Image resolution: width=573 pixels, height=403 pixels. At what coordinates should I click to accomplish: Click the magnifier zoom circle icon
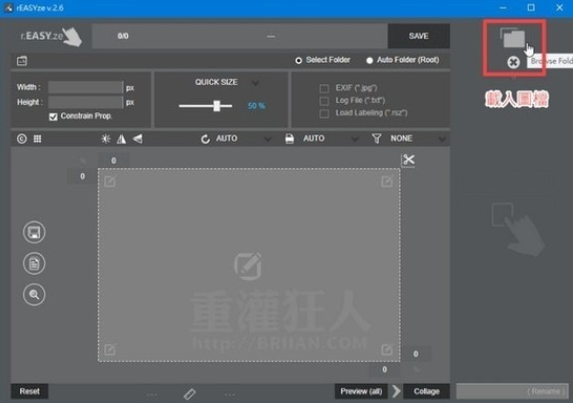tap(34, 294)
